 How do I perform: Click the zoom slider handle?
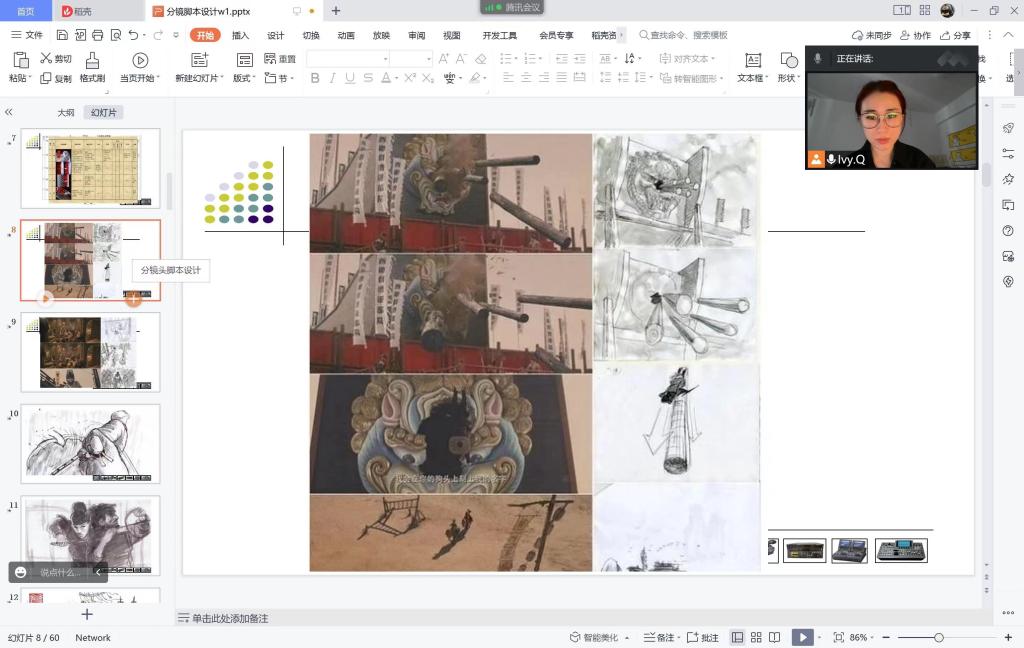coord(938,637)
